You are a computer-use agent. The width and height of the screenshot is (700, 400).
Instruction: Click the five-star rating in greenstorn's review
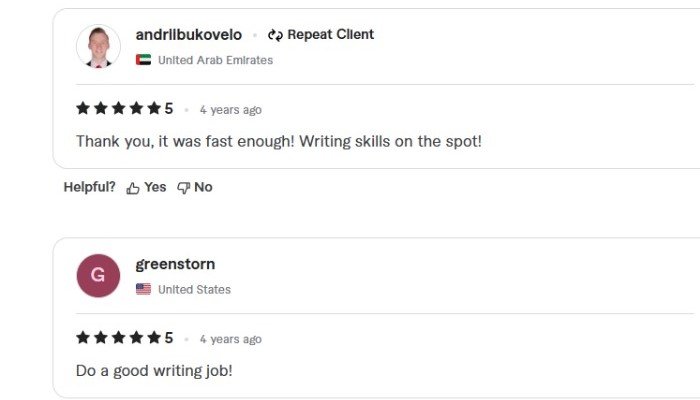coord(118,338)
